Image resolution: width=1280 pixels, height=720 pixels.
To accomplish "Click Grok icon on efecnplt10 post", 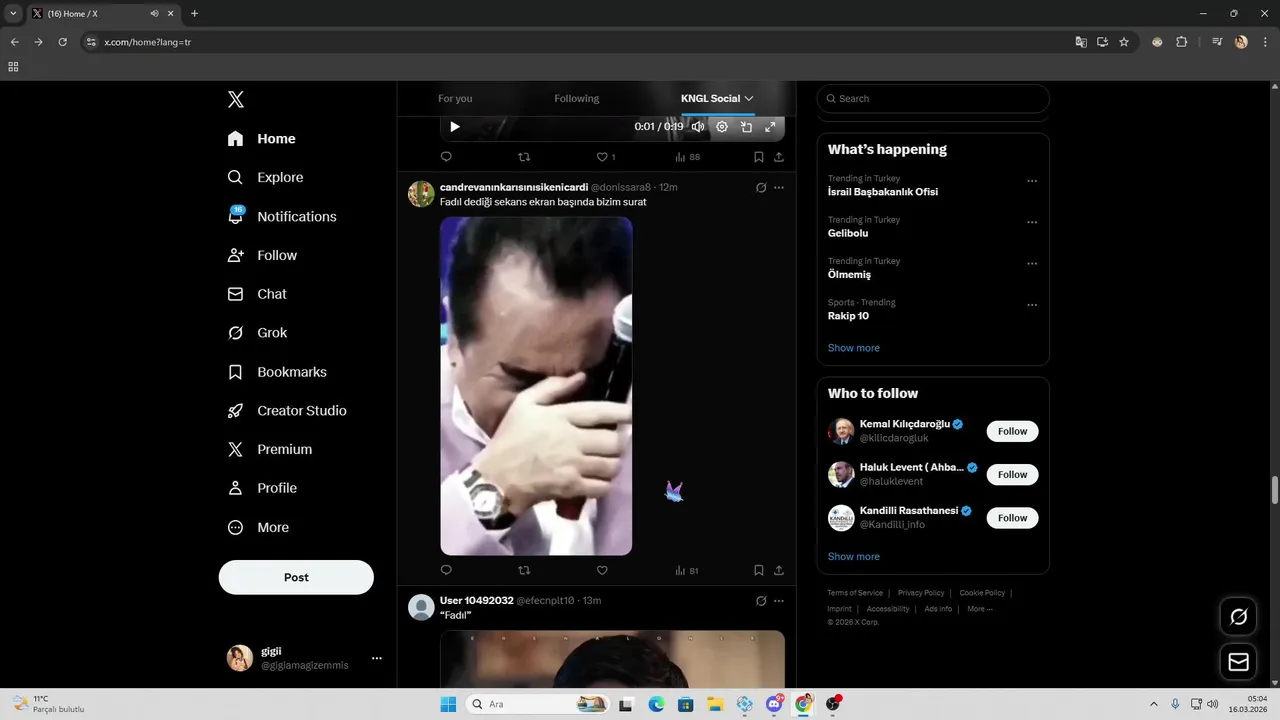I will pyautogui.click(x=761, y=600).
